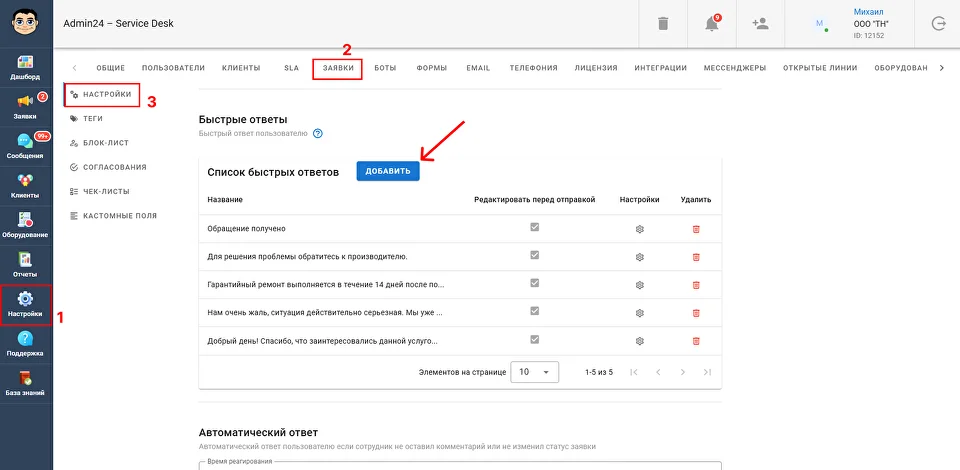
Task: Open settings gear for 'Гарантийный ремонт' reply
Action: [x=640, y=285]
